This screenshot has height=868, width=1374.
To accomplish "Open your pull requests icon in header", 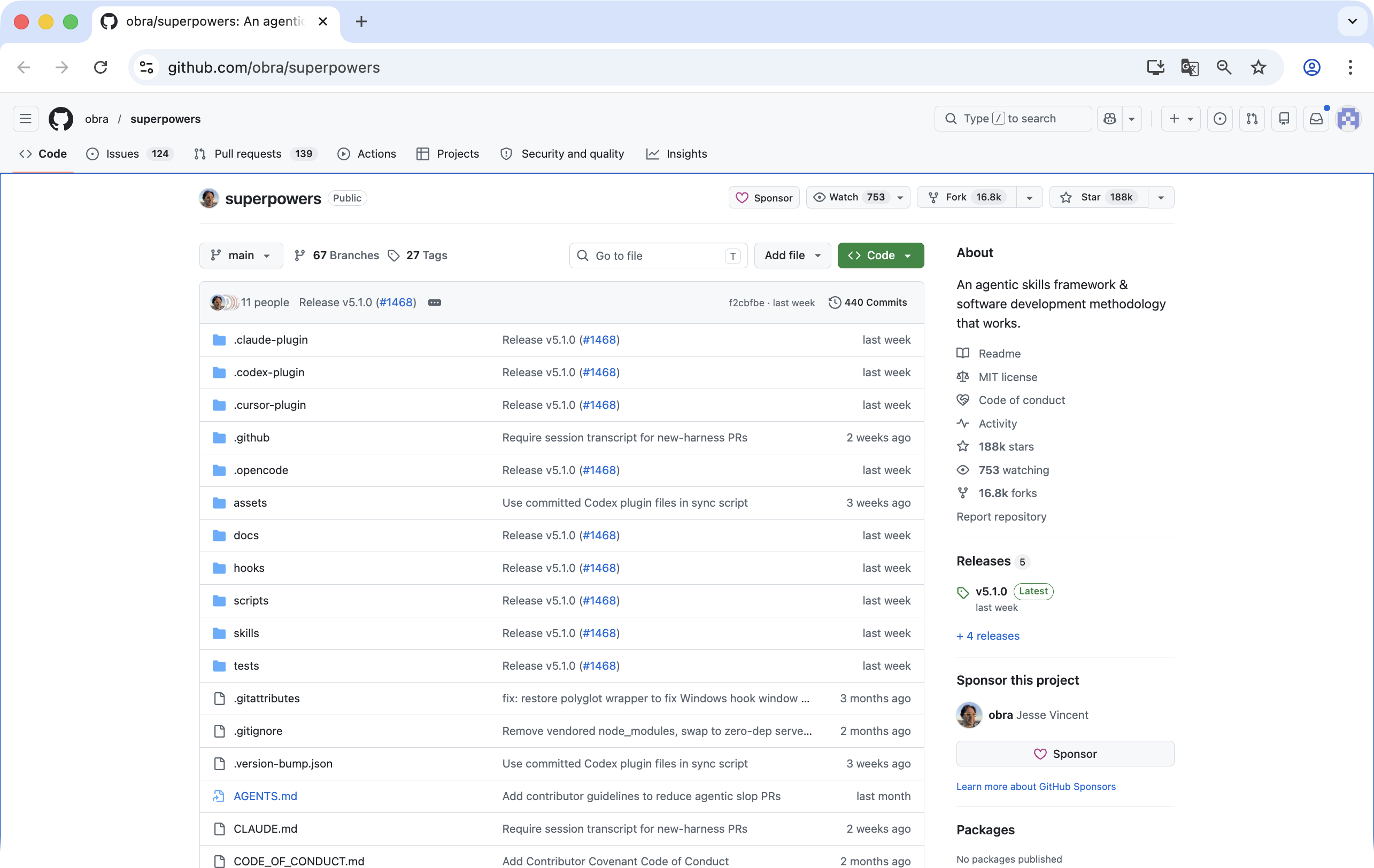I will (x=1252, y=119).
